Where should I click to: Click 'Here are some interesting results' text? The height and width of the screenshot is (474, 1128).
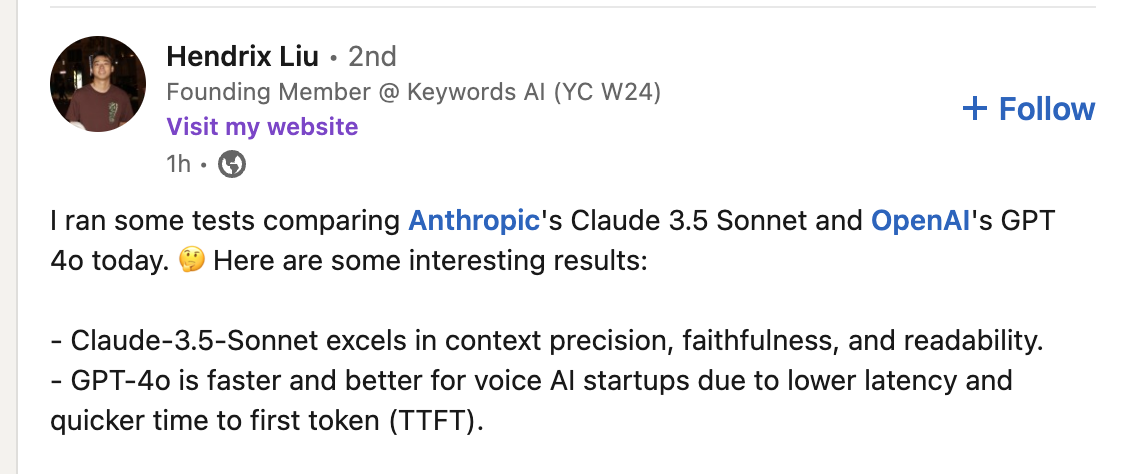[x=431, y=260]
